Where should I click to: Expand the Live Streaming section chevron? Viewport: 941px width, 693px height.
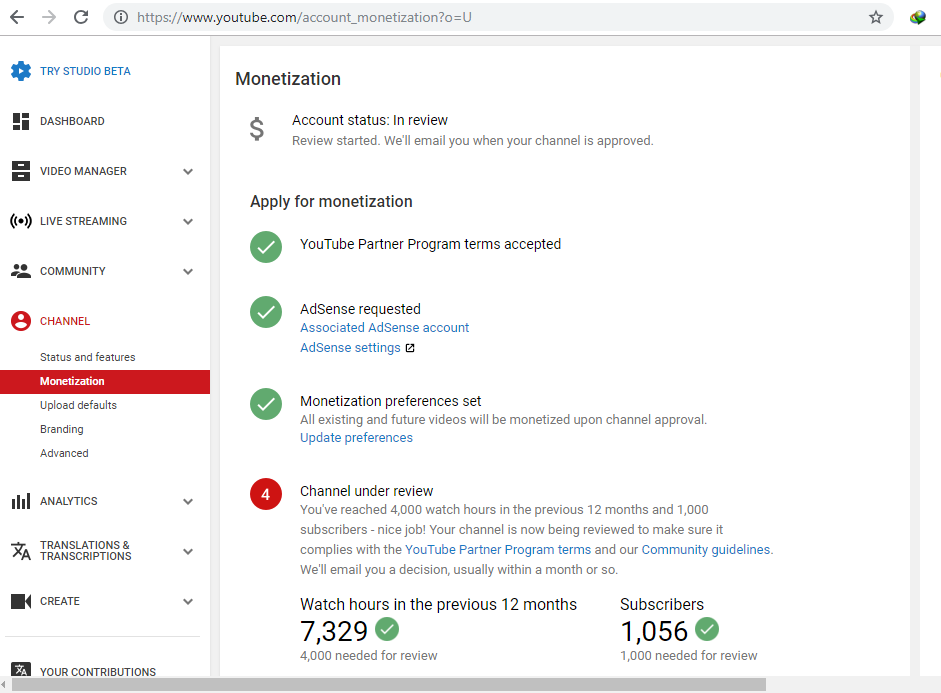click(188, 222)
